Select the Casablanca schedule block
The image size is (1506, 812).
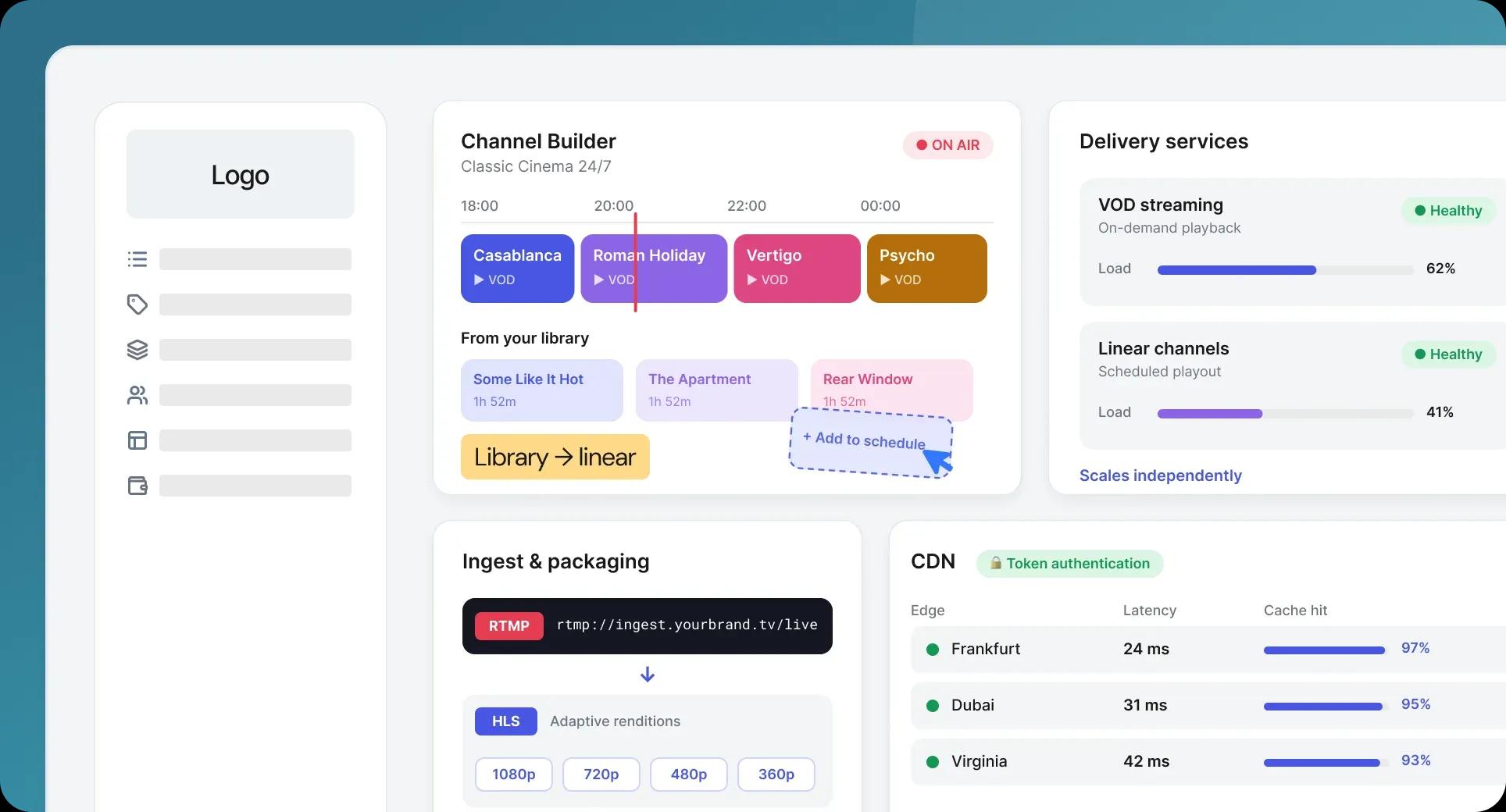517,269
